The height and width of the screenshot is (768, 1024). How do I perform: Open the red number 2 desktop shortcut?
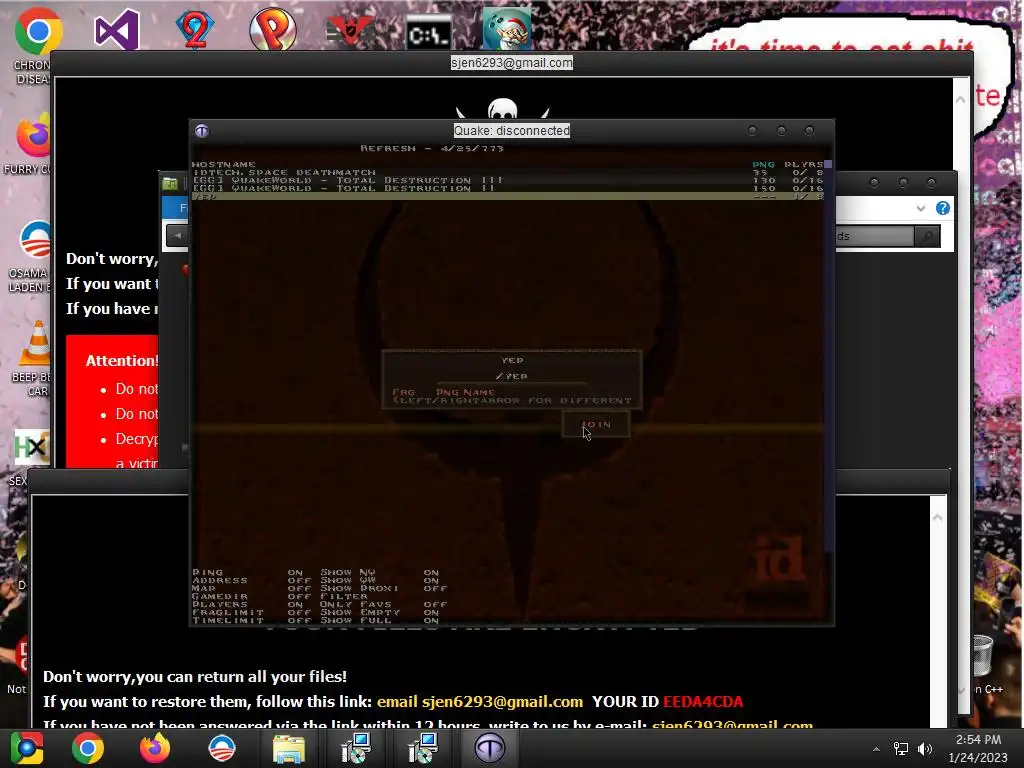(195, 30)
